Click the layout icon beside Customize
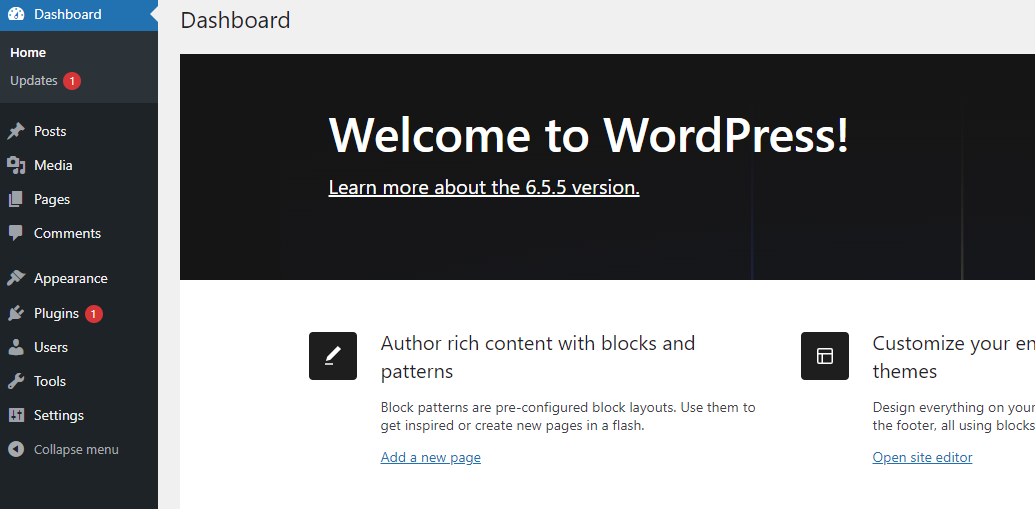Image resolution: width=1035 pixels, height=509 pixels. click(825, 356)
